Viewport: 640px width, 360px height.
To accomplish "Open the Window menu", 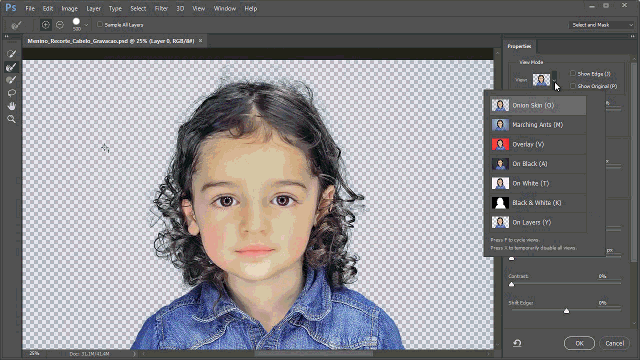I will click(225, 8).
